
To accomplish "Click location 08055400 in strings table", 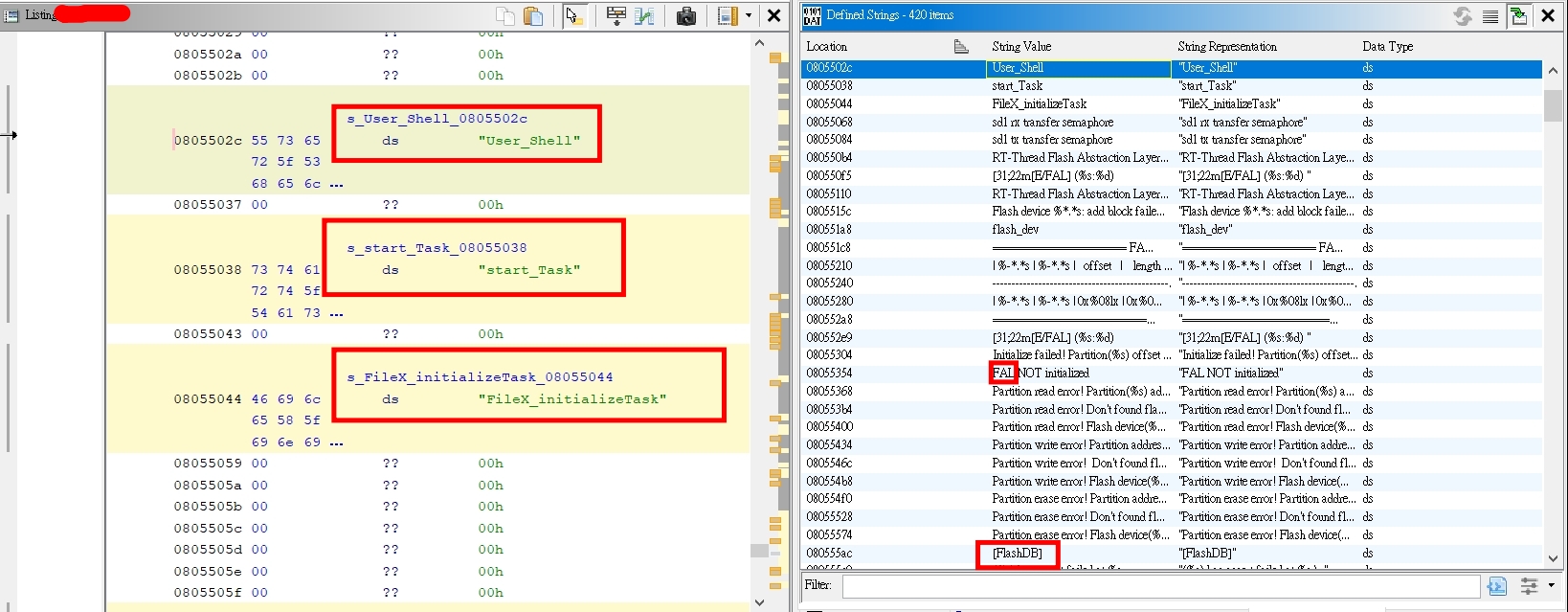I will tap(829, 427).
